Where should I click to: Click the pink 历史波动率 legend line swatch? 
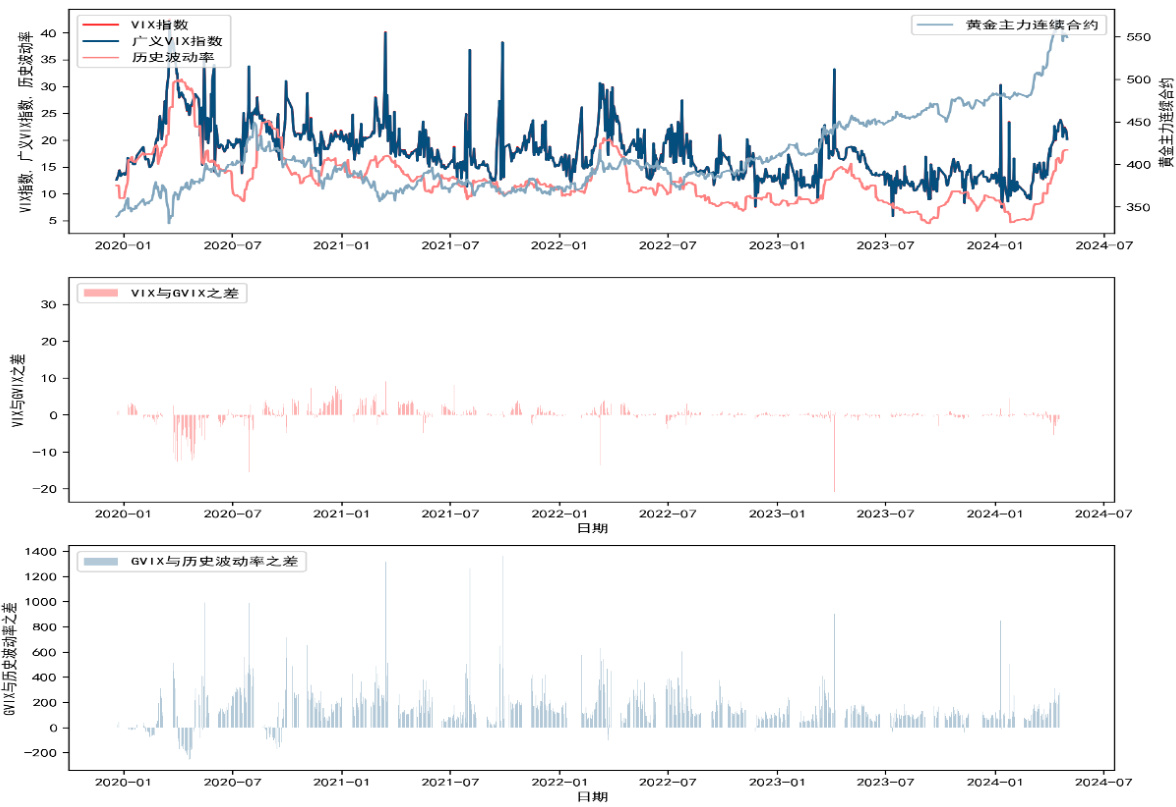click(x=102, y=58)
